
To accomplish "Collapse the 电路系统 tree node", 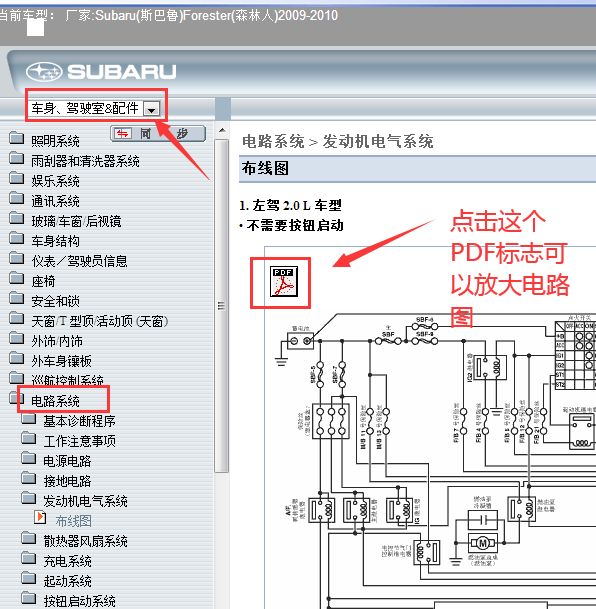I will tap(56, 401).
